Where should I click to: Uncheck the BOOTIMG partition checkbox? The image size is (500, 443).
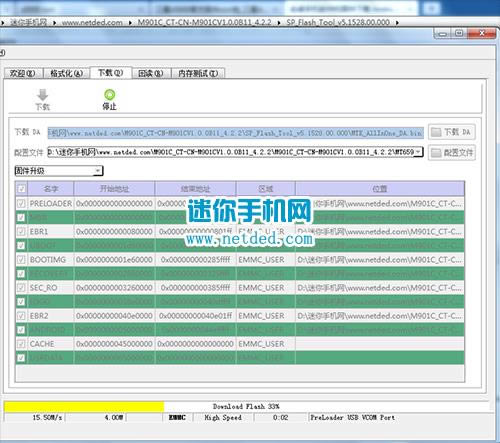click(x=21, y=259)
